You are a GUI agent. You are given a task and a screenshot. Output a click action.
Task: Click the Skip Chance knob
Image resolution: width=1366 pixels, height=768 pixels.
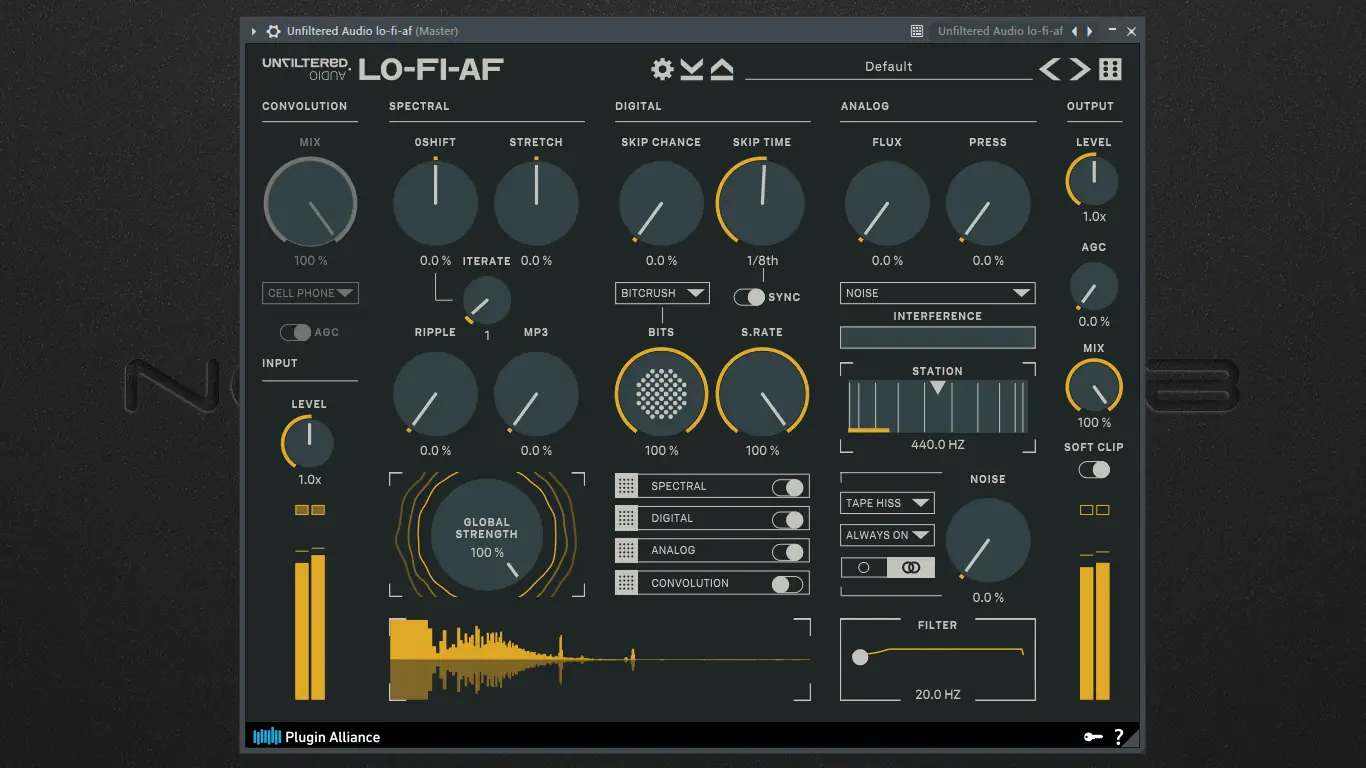(x=661, y=203)
